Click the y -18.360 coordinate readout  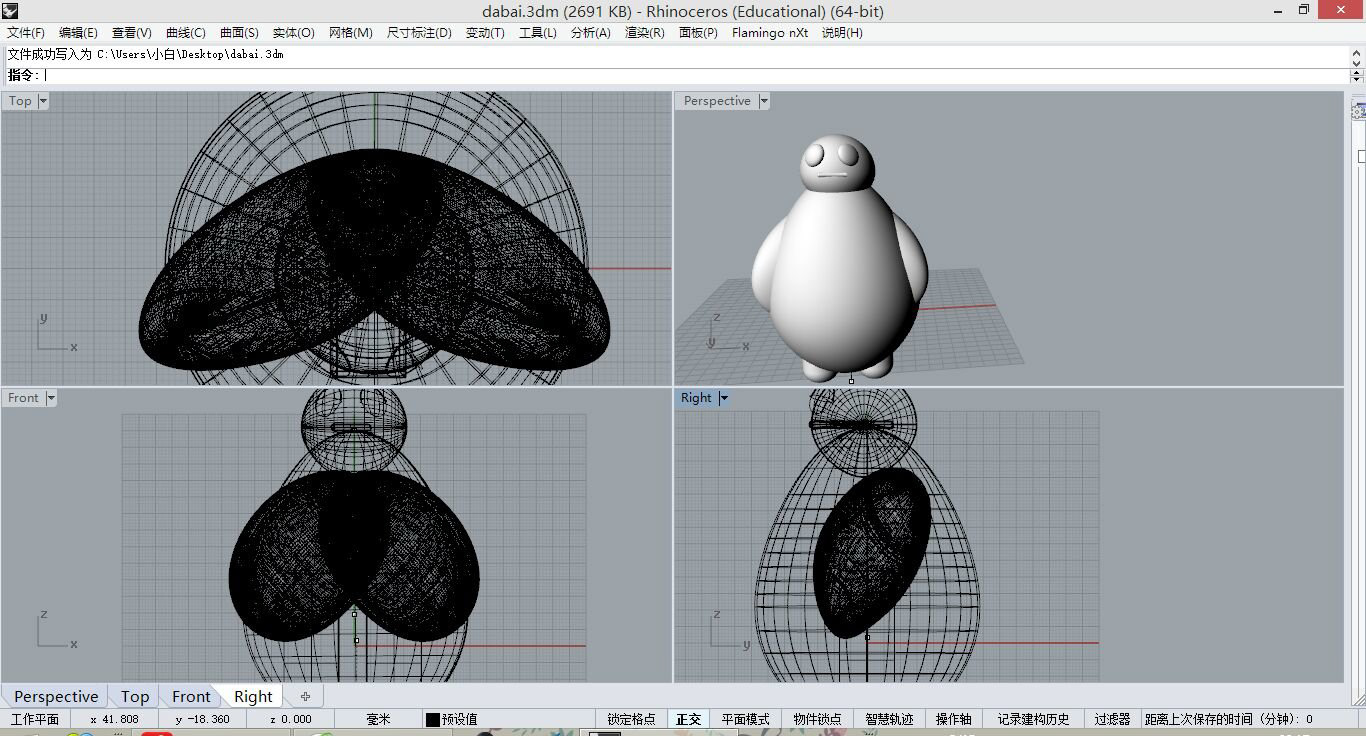202,719
